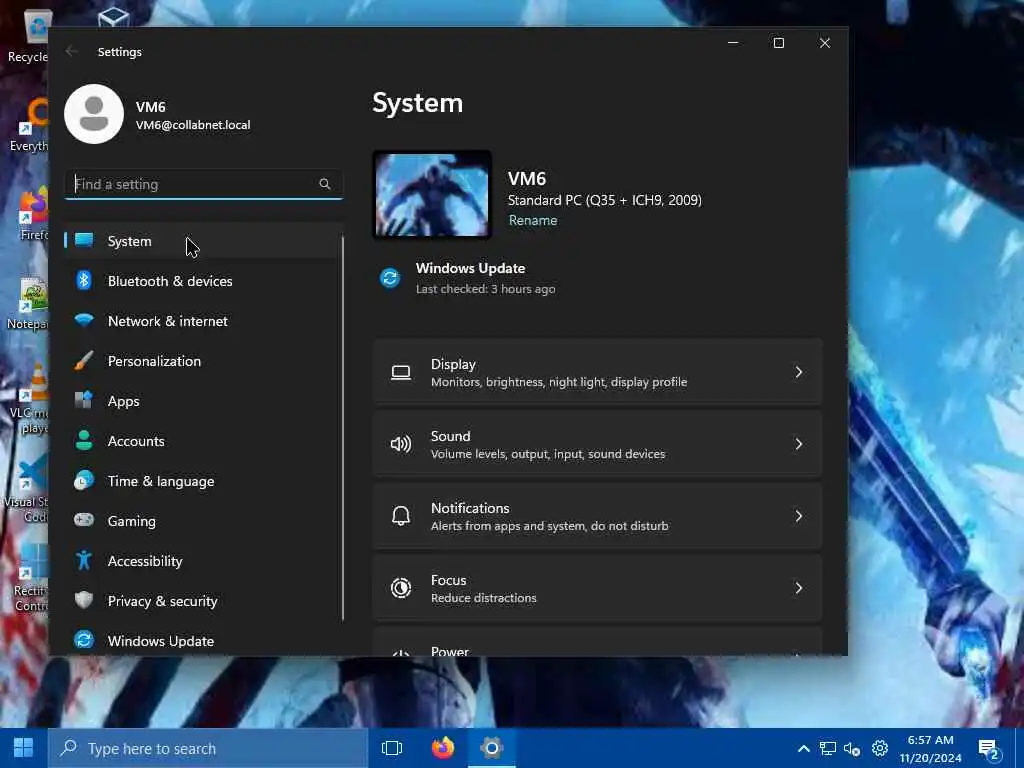Screen dimensions: 1024x768
Task: Click the Settings gear taskbar button
Action: point(492,748)
